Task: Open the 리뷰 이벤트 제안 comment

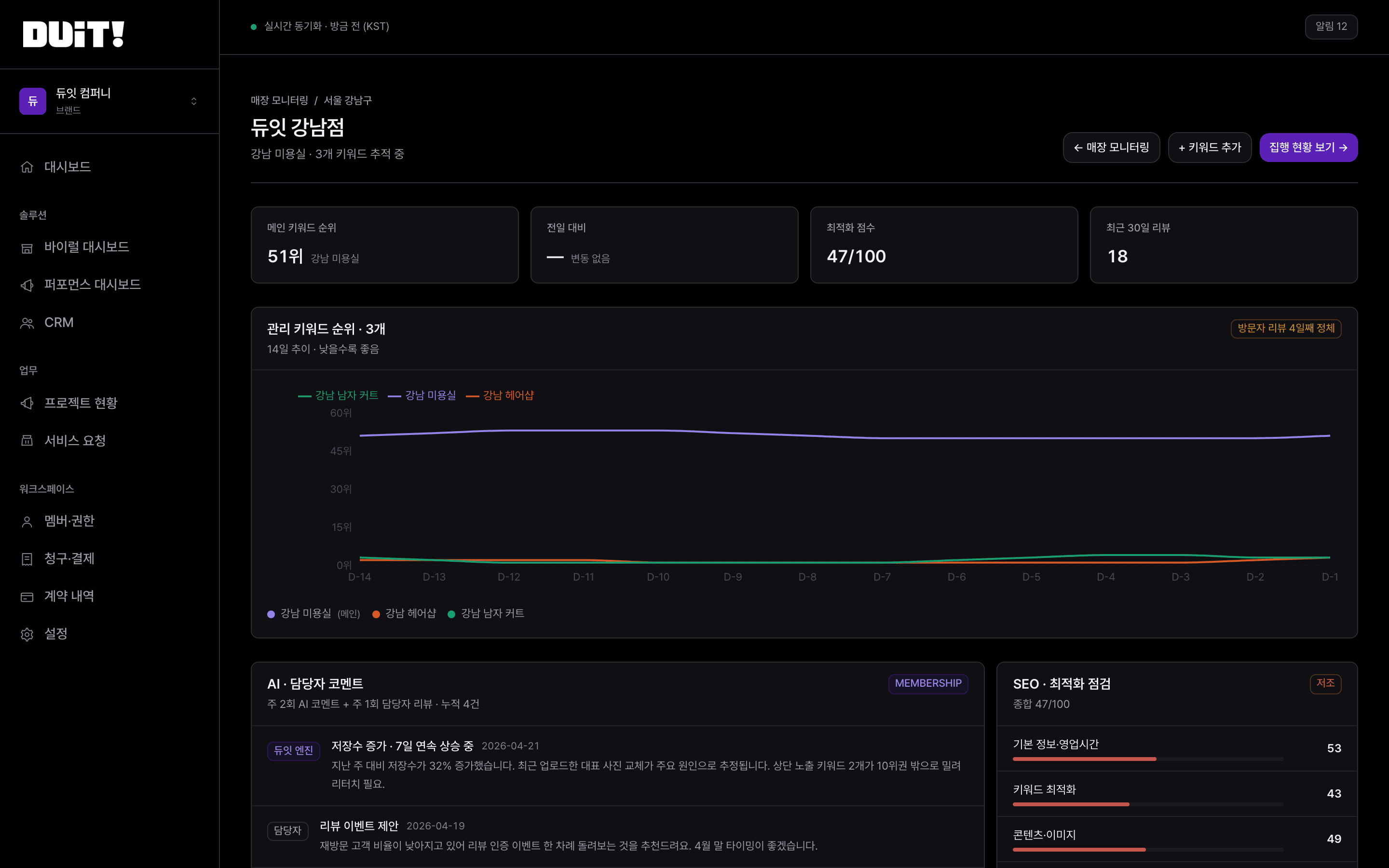Action: click(x=359, y=826)
